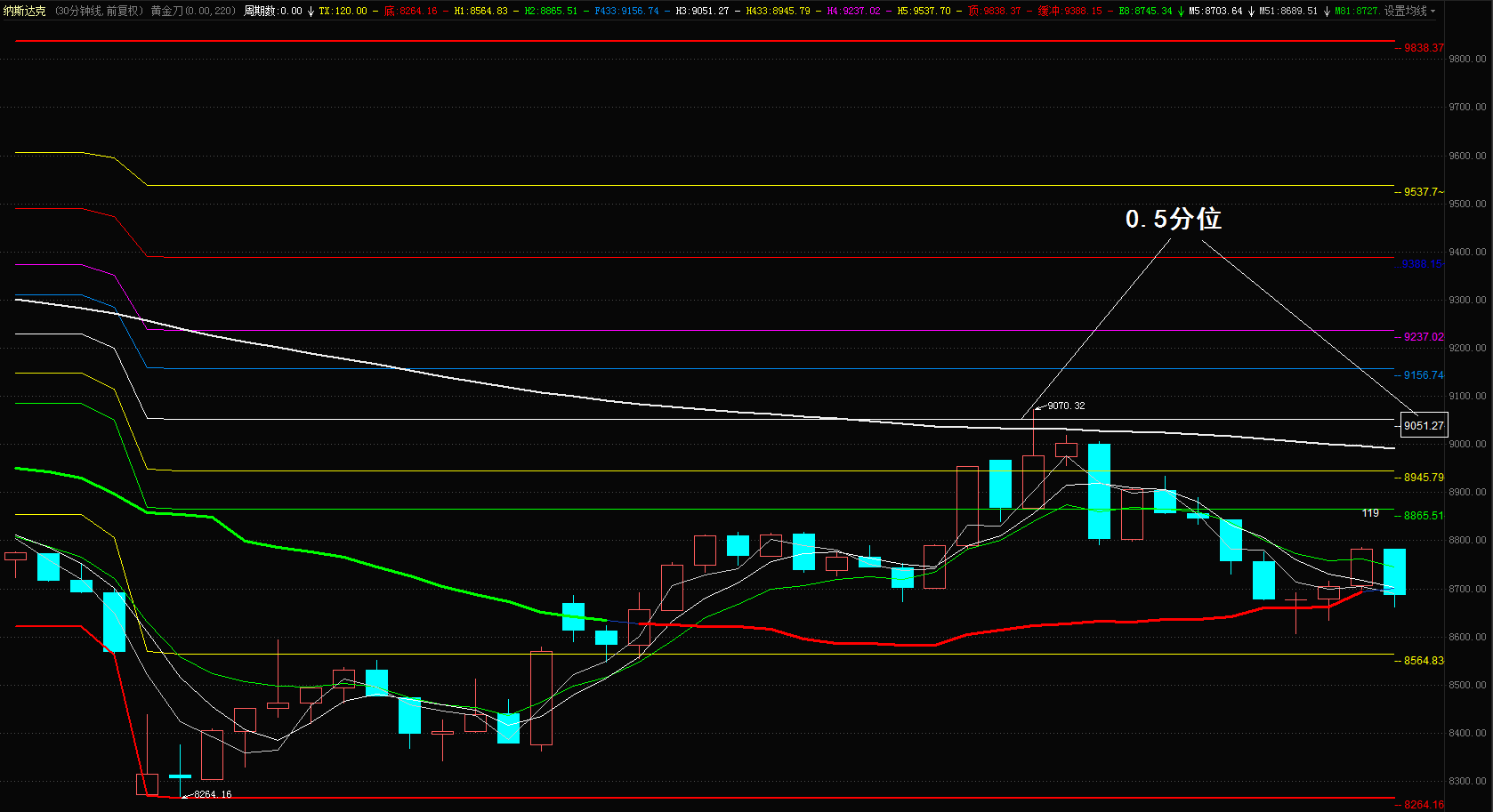1493x812 pixels.
Task: Click the 9537.7 yellow line label
Action: click(1424, 192)
